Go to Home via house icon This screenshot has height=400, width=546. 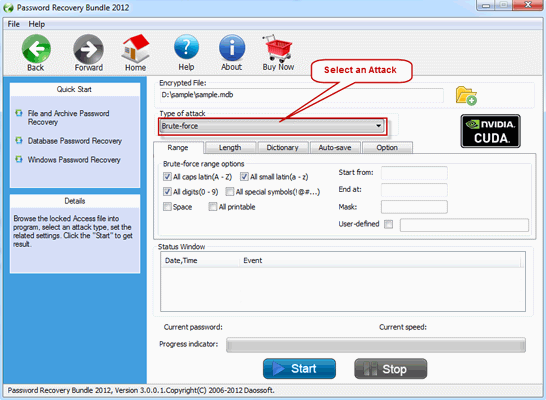point(135,48)
